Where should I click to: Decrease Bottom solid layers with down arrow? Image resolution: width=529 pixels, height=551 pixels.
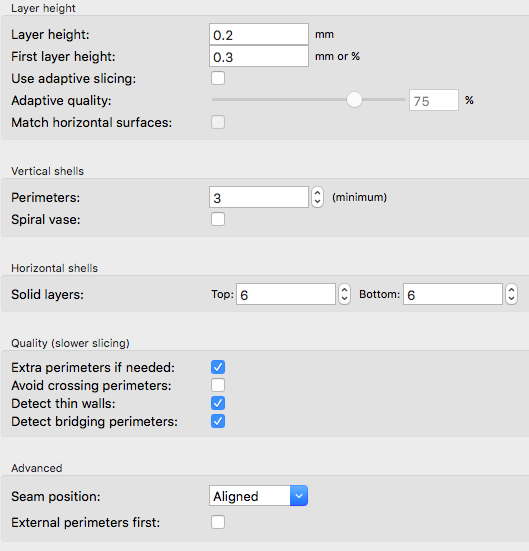pos(511,299)
